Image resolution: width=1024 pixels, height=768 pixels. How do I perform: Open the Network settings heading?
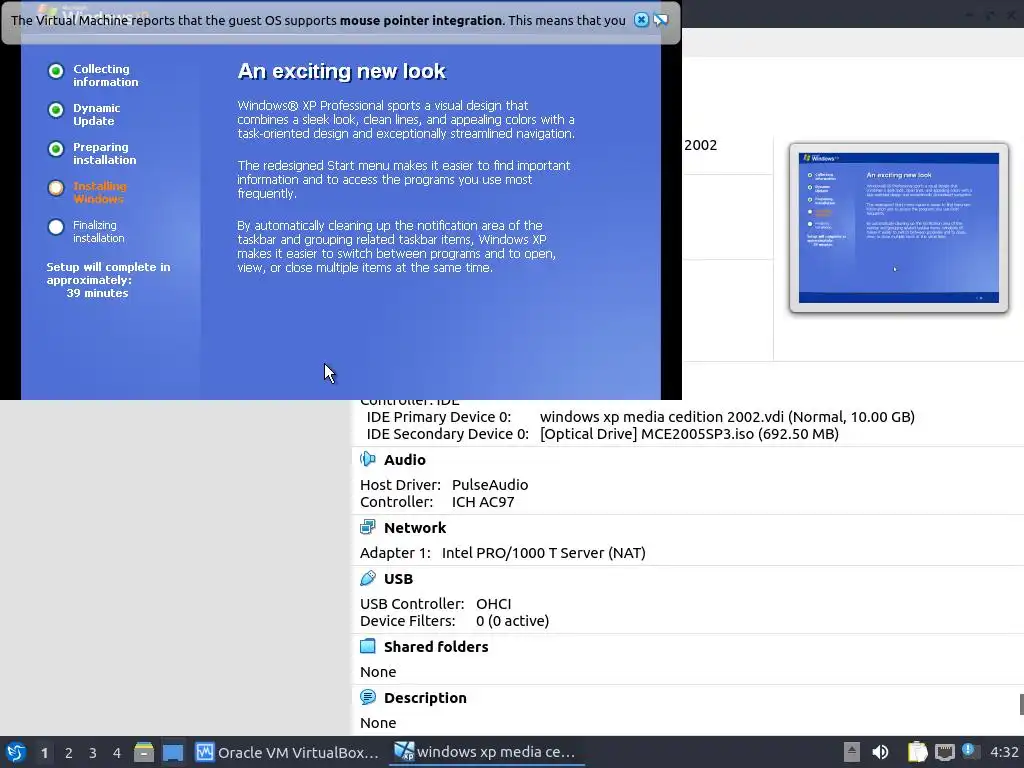click(x=415, y=528)
